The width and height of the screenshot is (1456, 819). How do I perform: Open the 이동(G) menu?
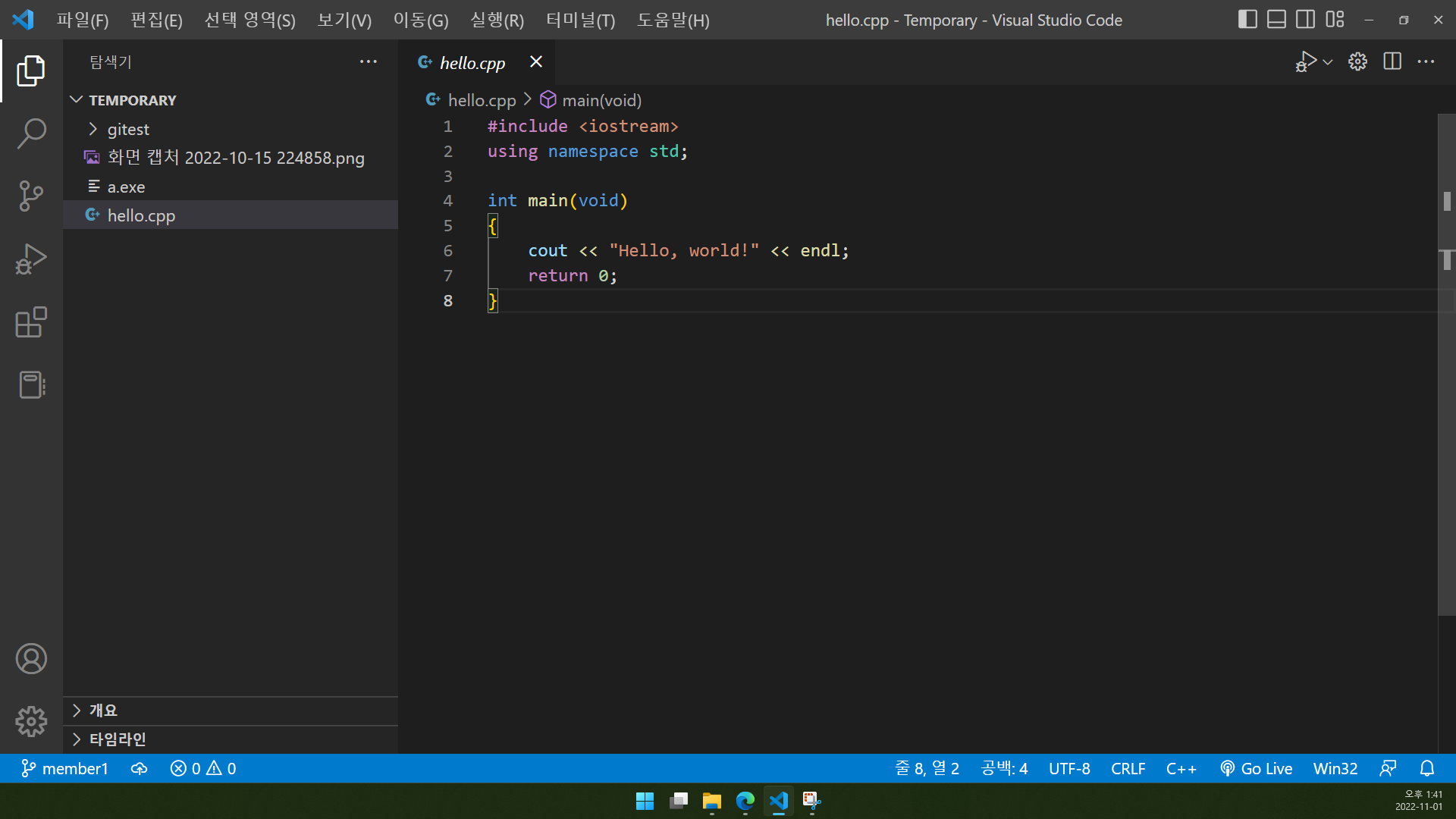click(x=421, y=20)
